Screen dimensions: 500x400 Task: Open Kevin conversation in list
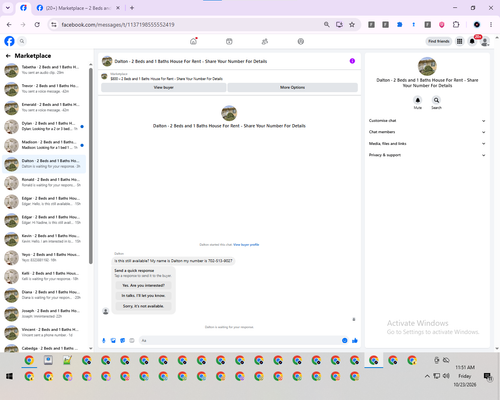tap(44, 239)
